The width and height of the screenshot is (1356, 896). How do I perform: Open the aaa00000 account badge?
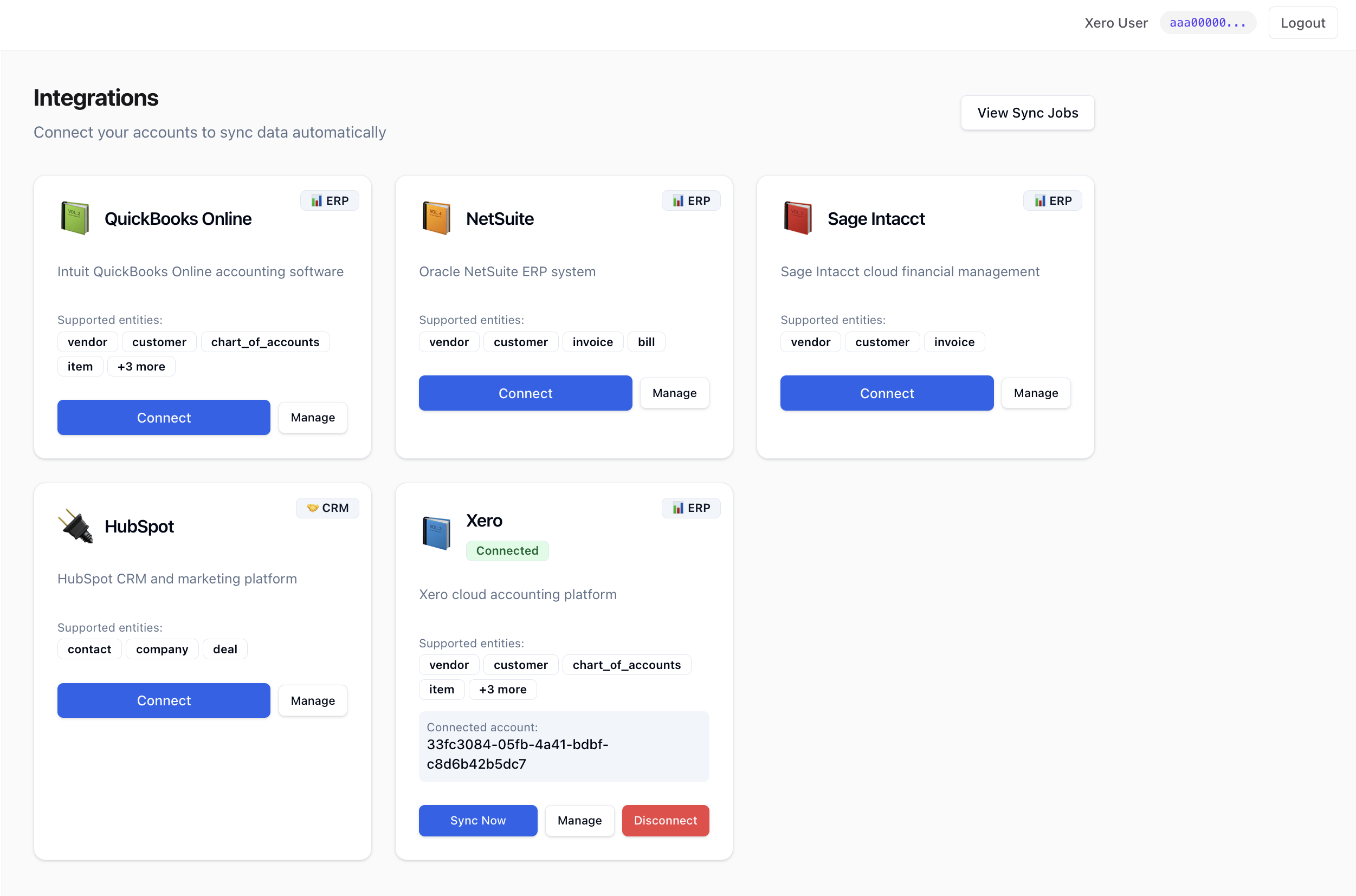(1208, 22)
